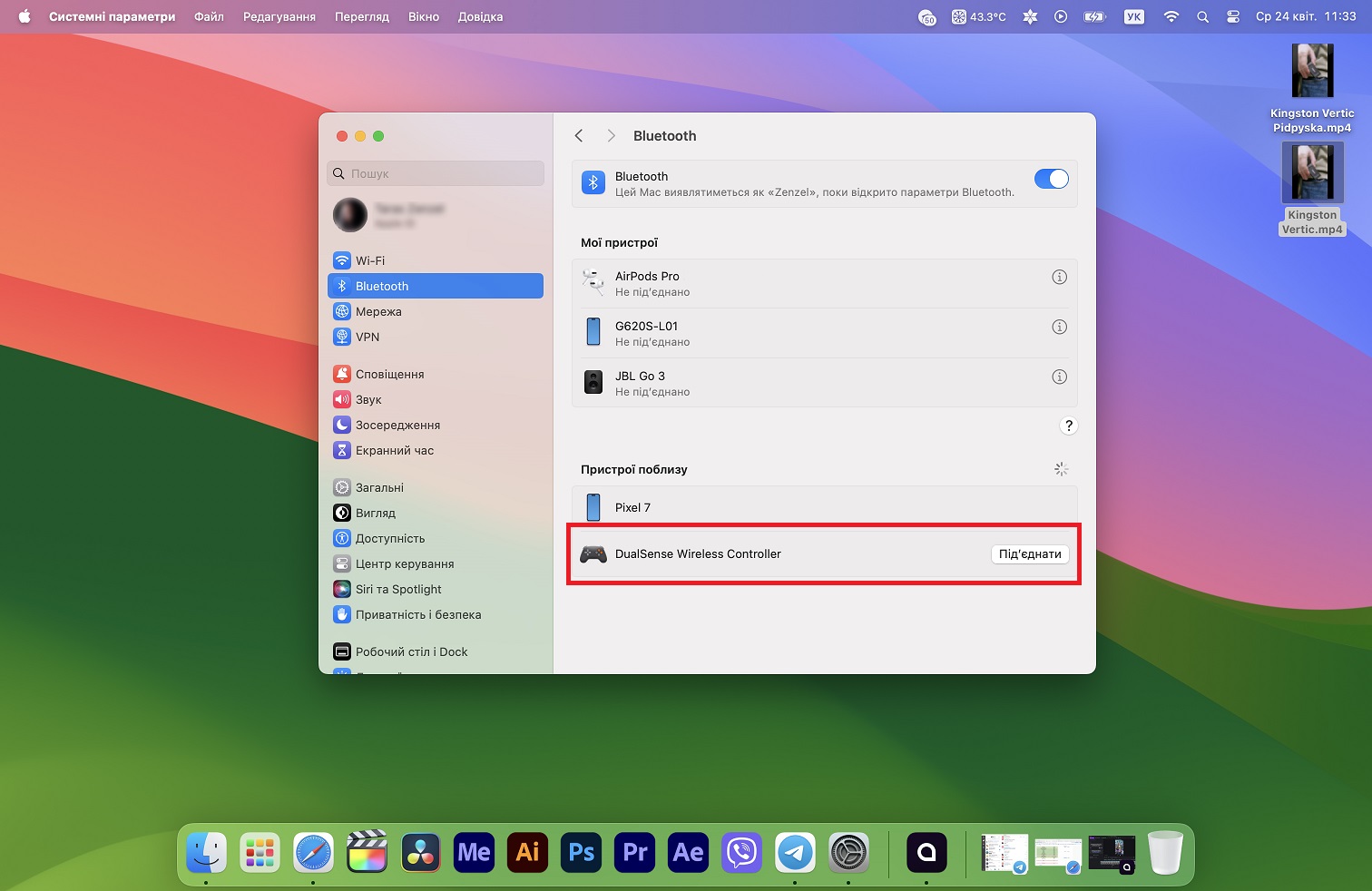Open info for AirPods Pro

click(x=1059, y=277)
